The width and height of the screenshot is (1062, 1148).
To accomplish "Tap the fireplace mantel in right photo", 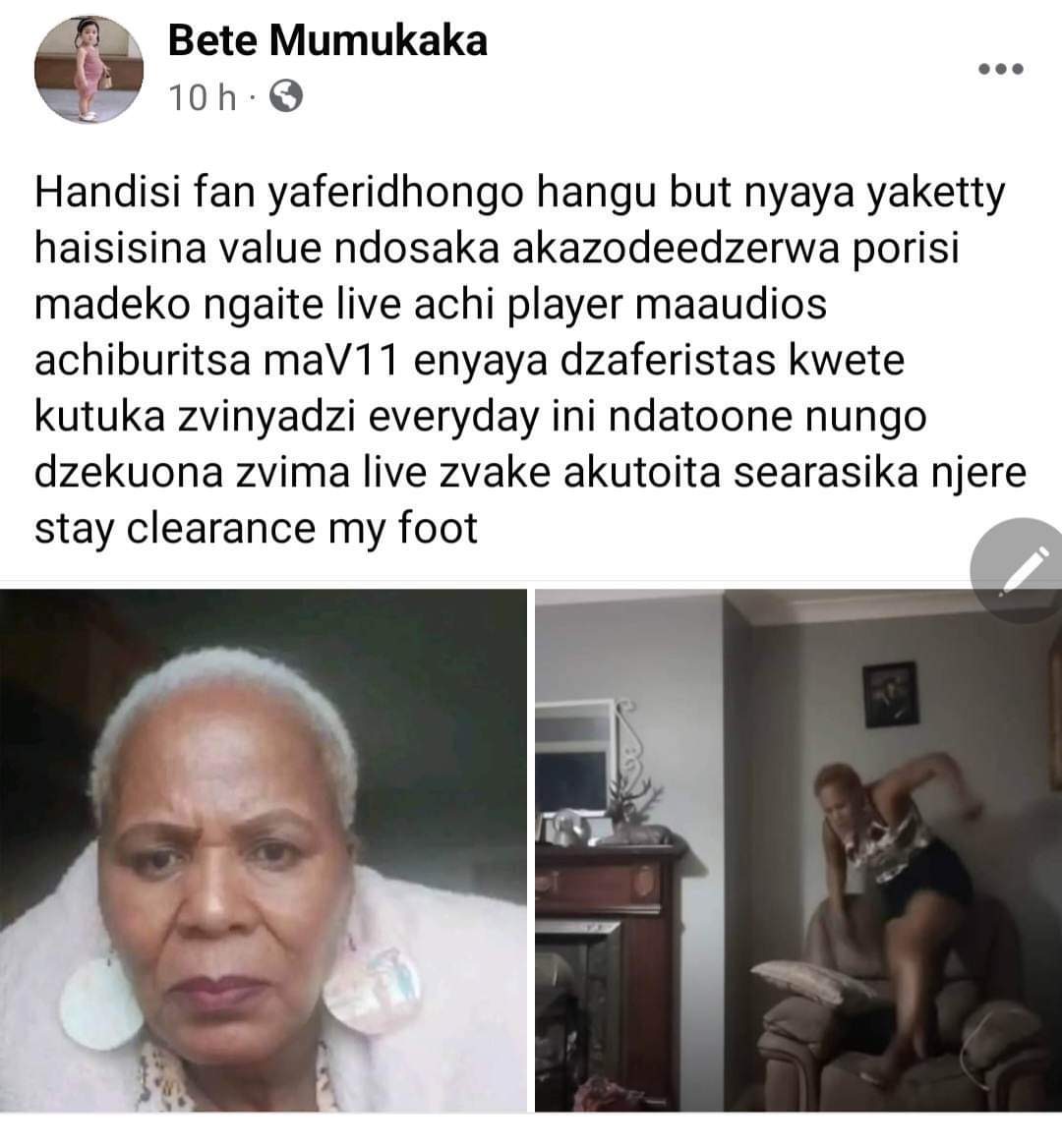I will [613, 849].
